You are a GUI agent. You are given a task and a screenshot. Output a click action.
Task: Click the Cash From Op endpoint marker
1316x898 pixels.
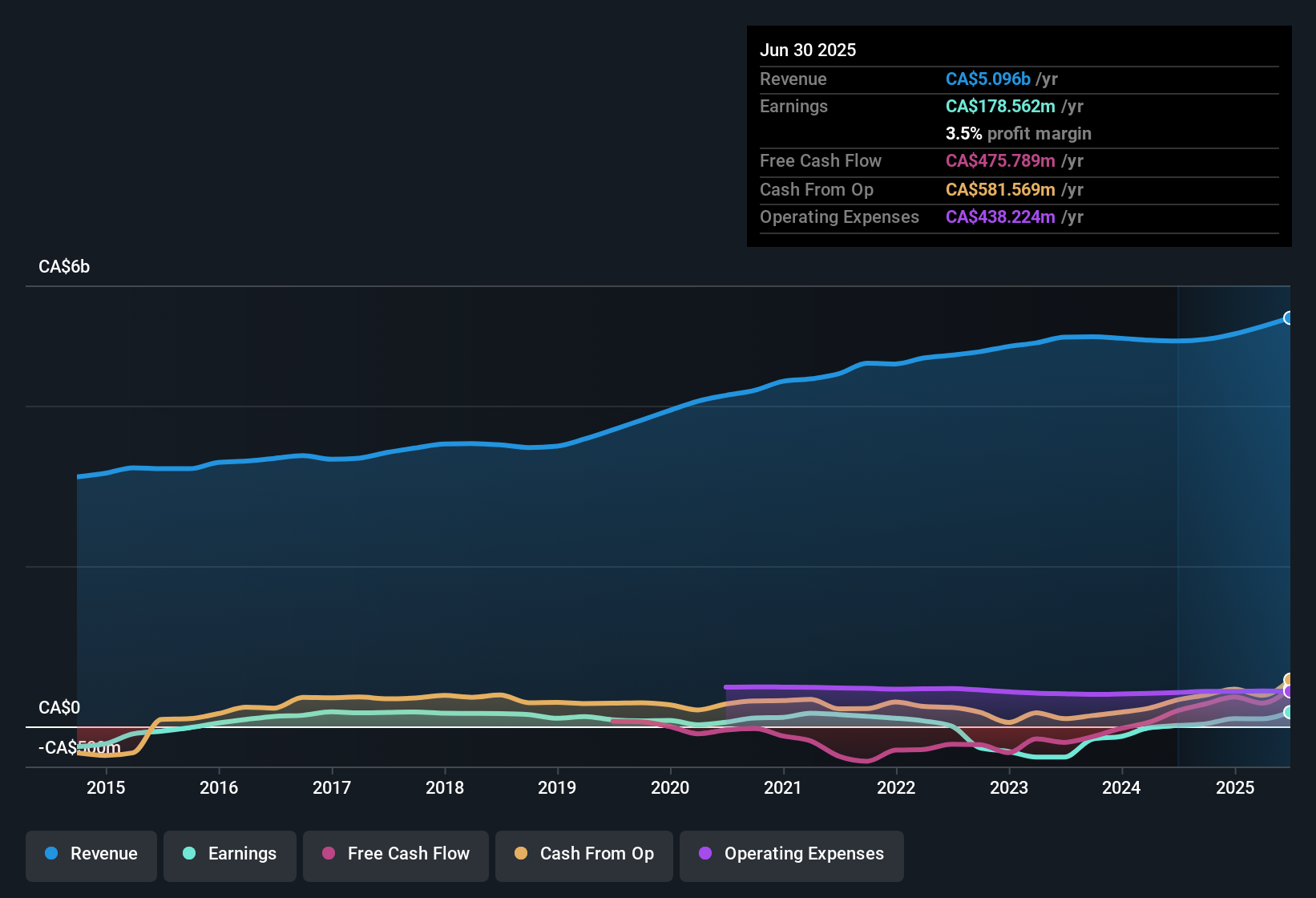1289,680
